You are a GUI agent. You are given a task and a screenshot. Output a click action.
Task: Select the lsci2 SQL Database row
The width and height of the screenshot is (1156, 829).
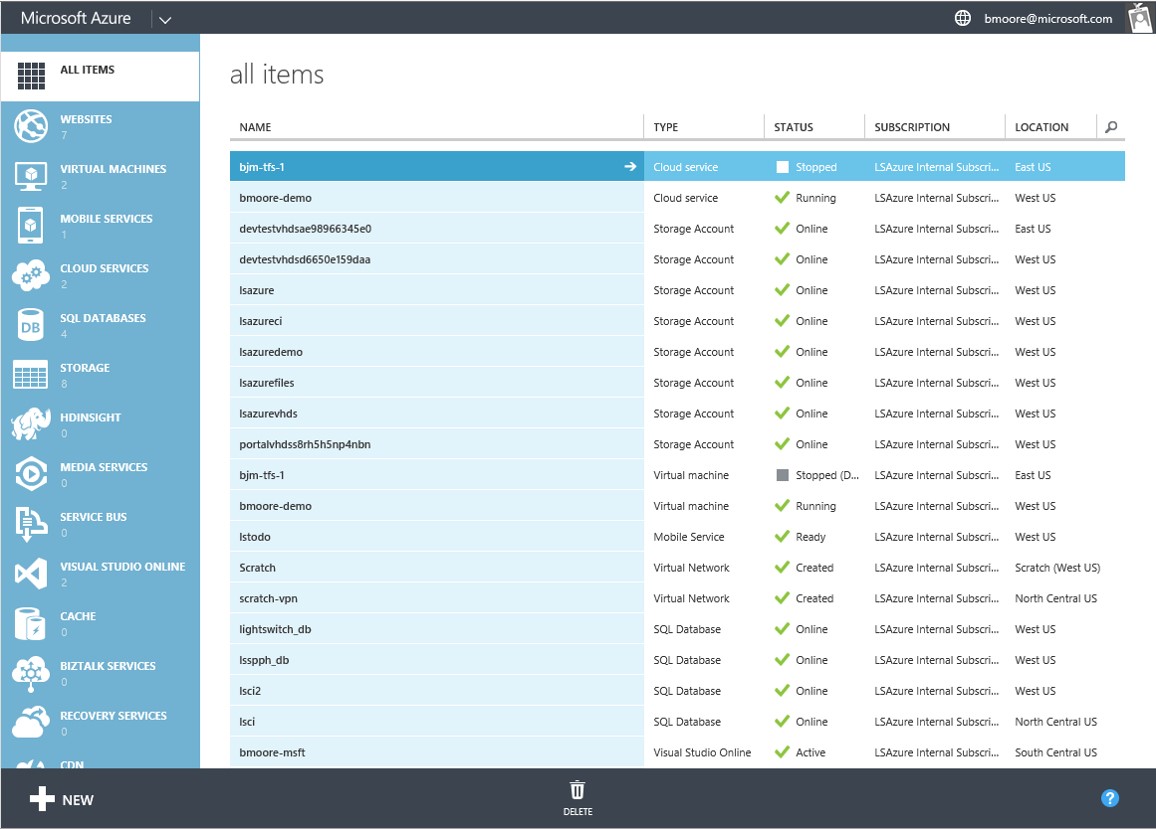click(x=677, y=691)
